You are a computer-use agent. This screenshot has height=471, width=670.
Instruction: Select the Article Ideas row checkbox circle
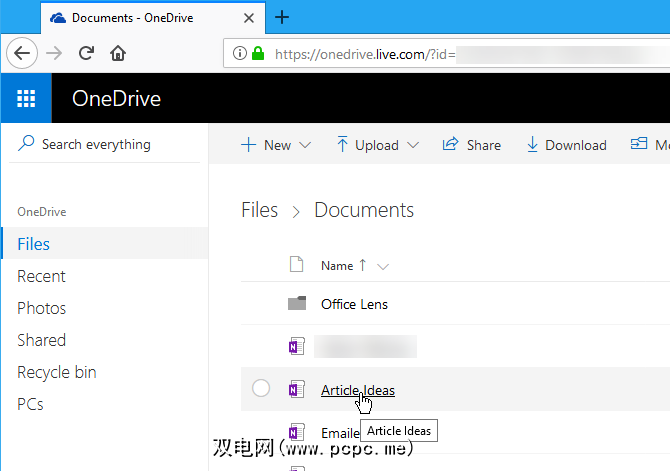[261, 389]
